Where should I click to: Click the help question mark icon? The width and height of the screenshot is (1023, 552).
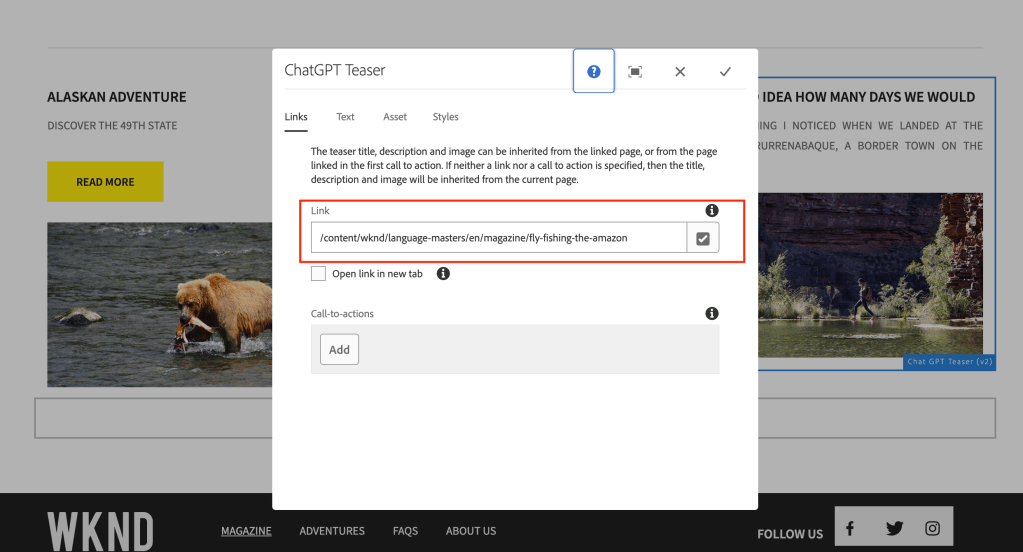[x=594, y=71]
